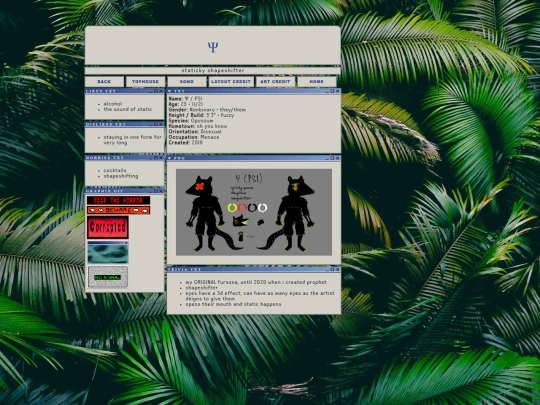Click 'Hometown: oh you know' line
Screen dimensions: 540x405
(x=198, y=126)
